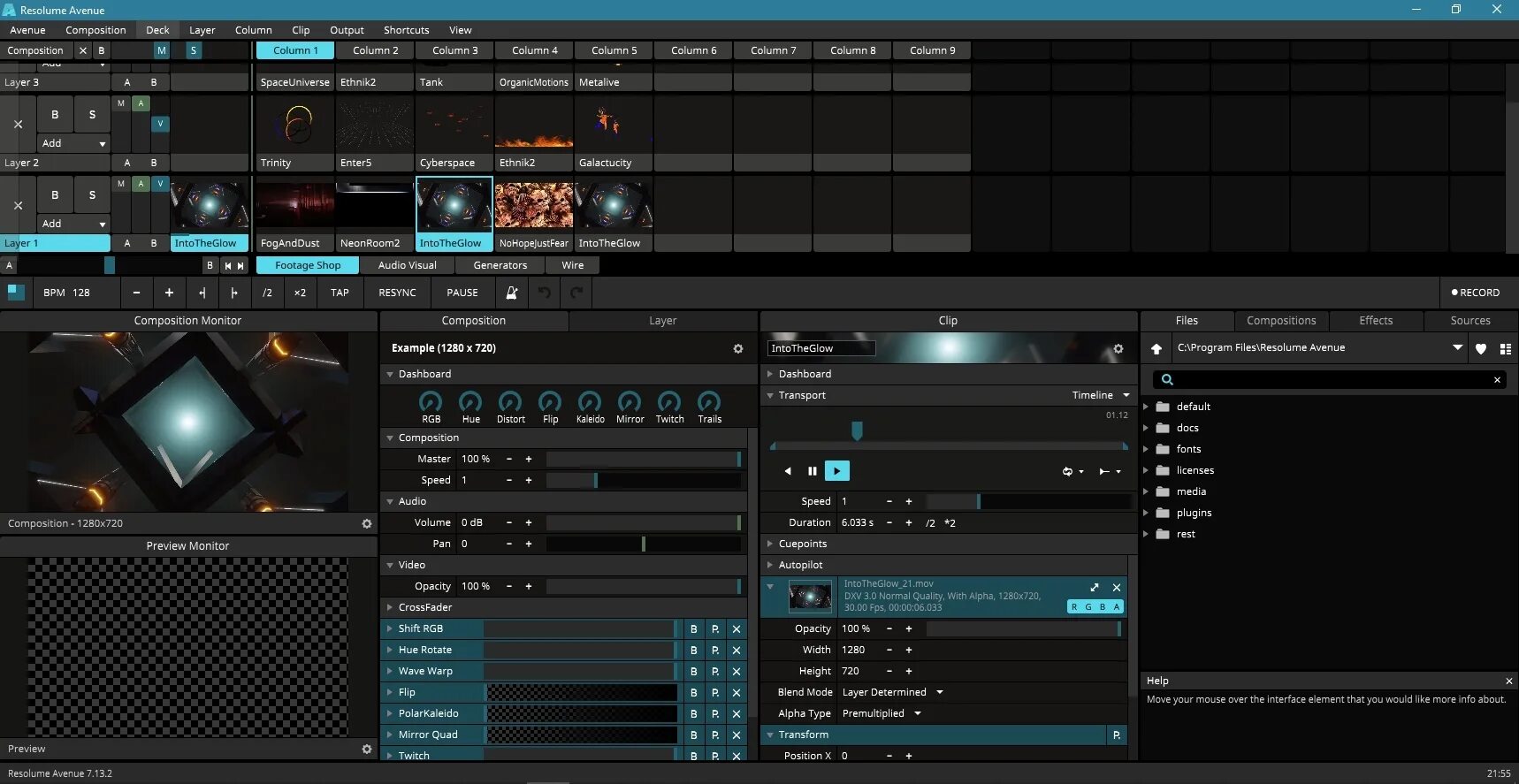Nudge BPM backward with the left nudge icon
1519x784 pixels.
point(202,293)
